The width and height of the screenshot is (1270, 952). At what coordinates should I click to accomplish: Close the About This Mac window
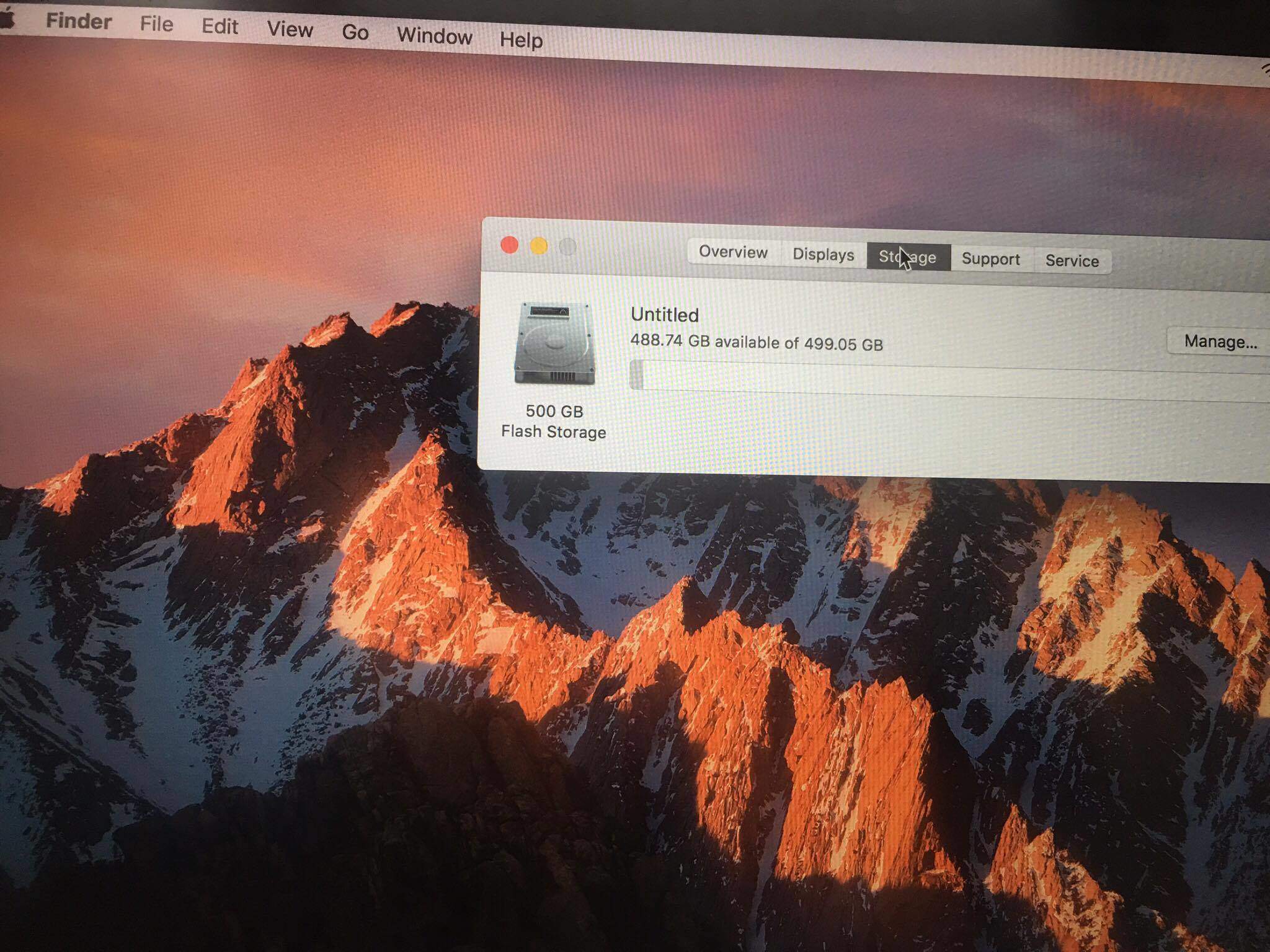coord(509,245)
